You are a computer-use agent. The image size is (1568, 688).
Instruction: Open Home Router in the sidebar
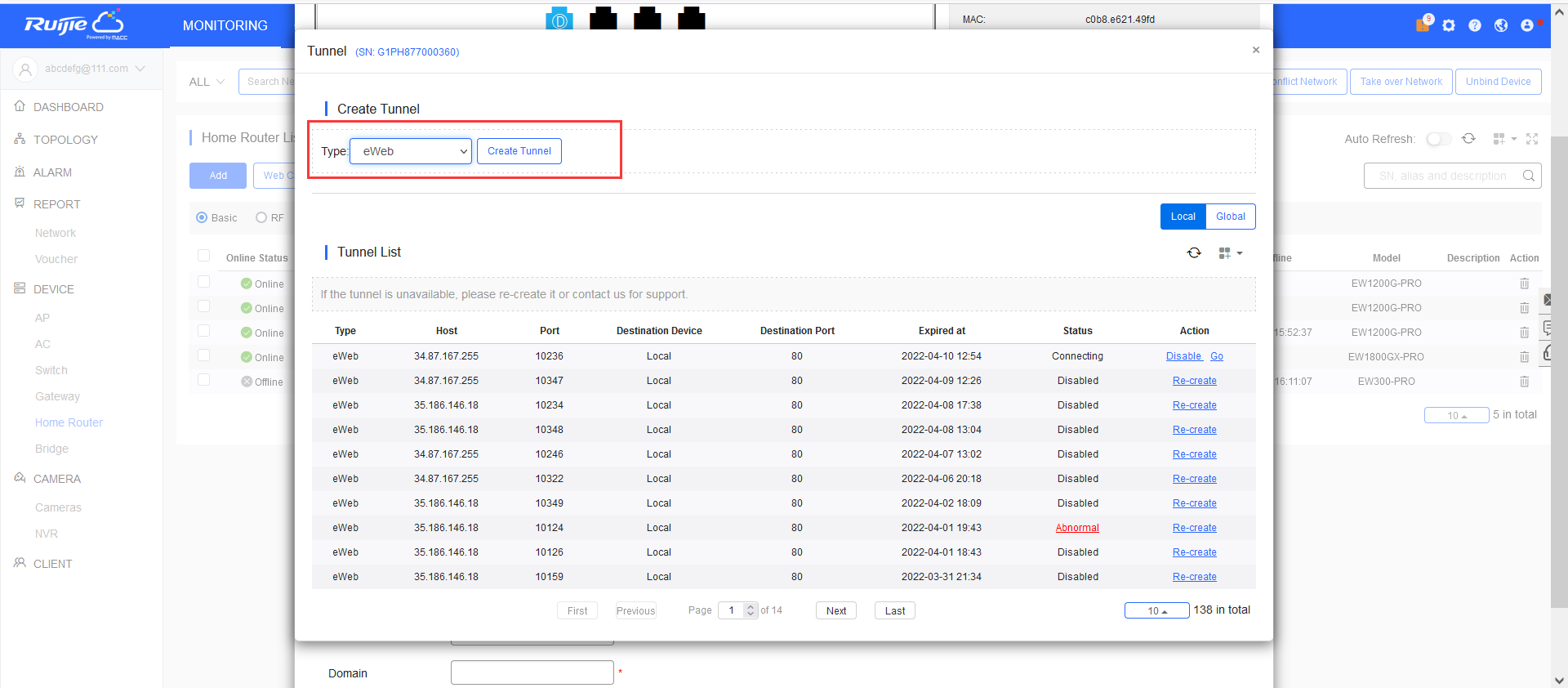69,422
